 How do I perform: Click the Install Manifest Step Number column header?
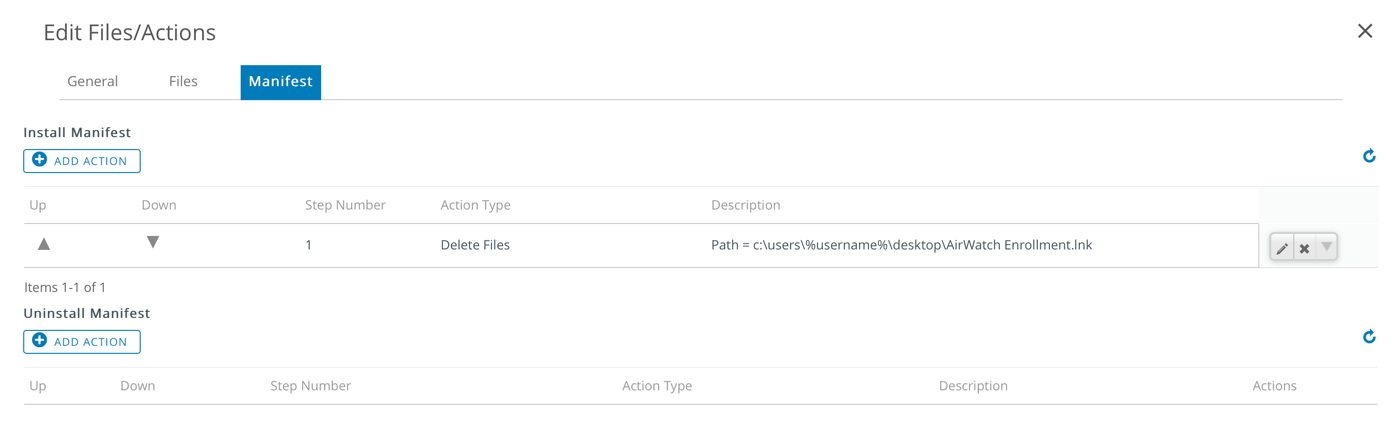(x=345, y=205)
